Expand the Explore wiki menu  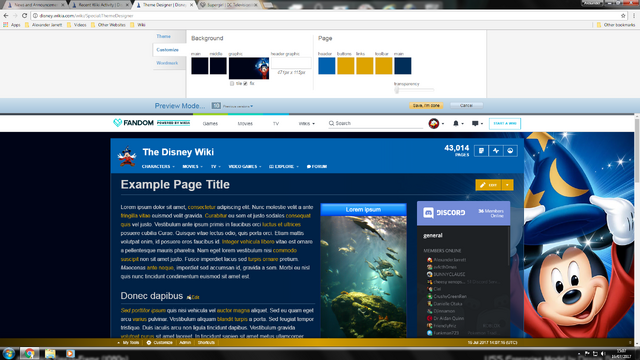point(284,167)
